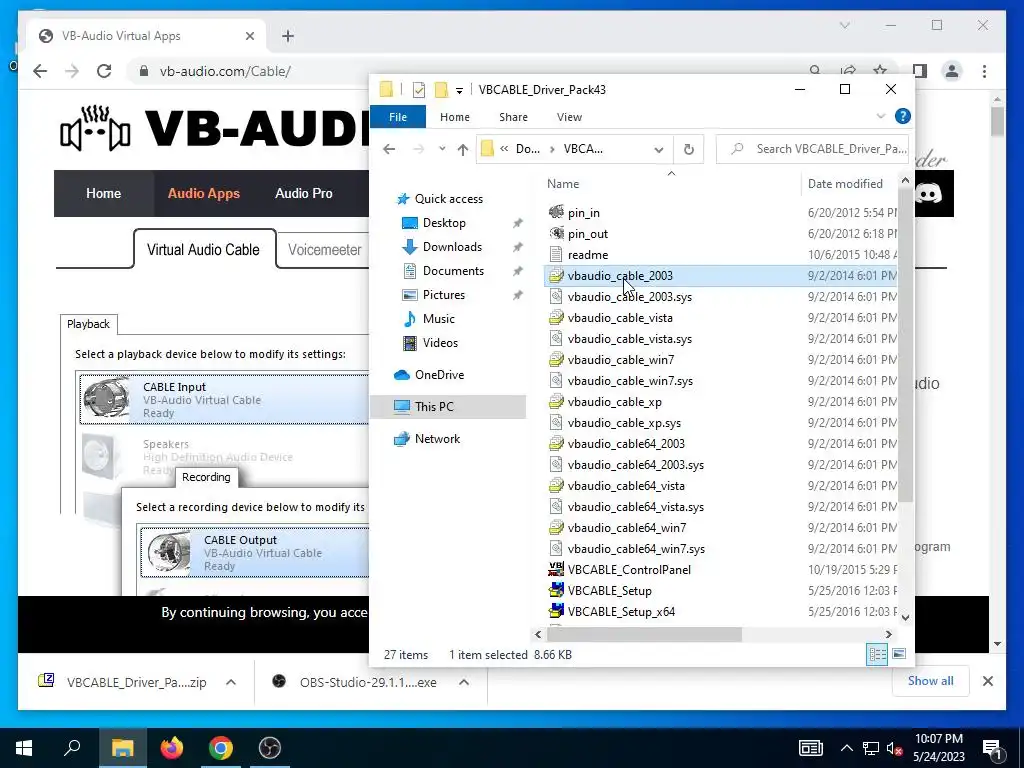This screenshot has width=1024, height=768.
Task: Go back in the Chrome browser
Action: [40, 71]
